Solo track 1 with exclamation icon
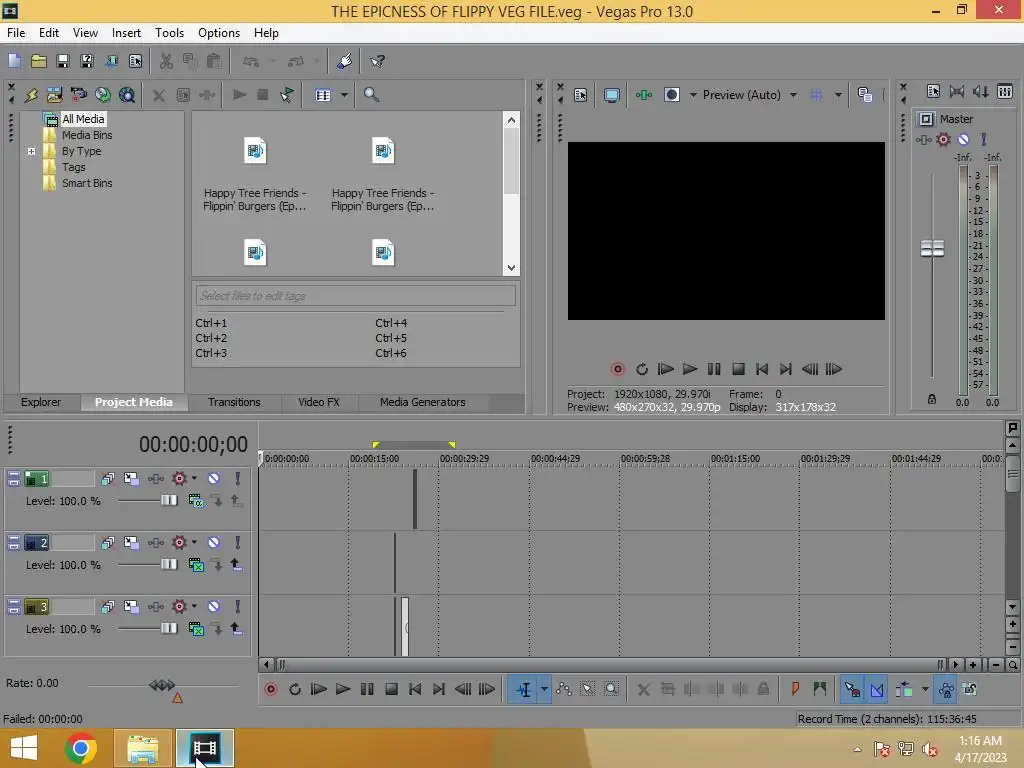Image resolution: width=1024 pixels, height=768 pixels. coord(238,479)
